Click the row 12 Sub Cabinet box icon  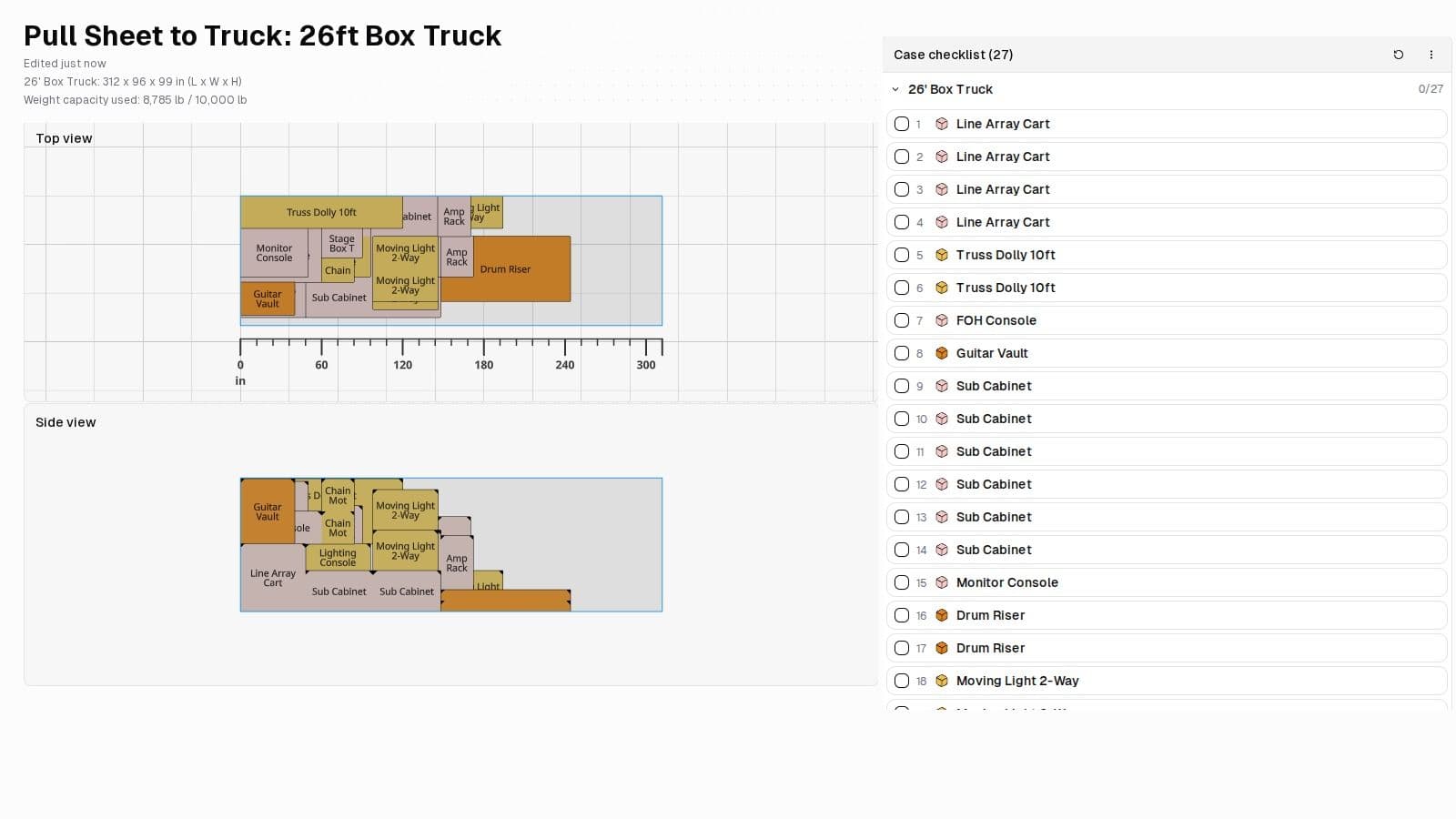[x=942, y=484]
